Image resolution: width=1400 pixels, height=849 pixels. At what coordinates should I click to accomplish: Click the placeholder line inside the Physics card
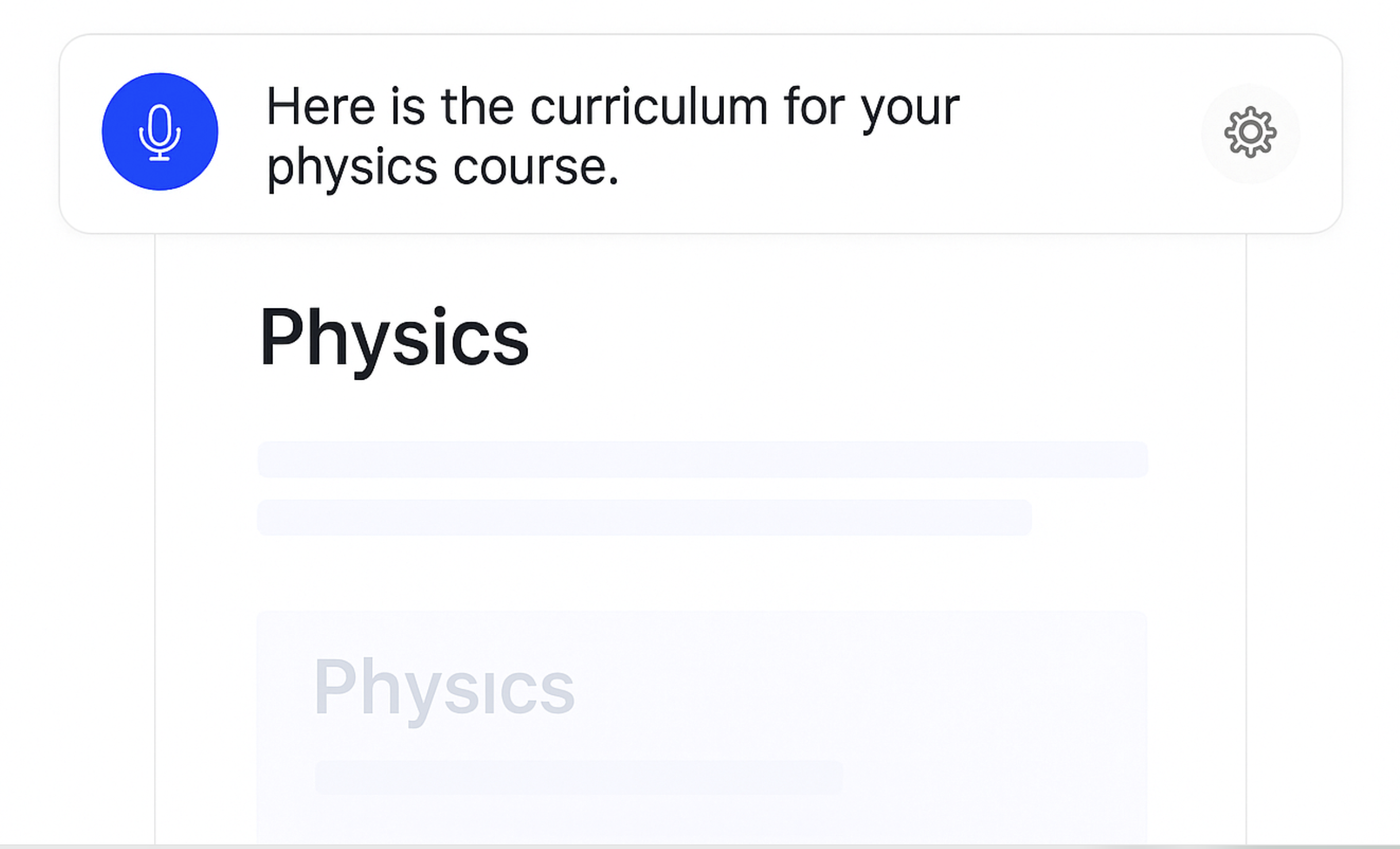(579, 777)
